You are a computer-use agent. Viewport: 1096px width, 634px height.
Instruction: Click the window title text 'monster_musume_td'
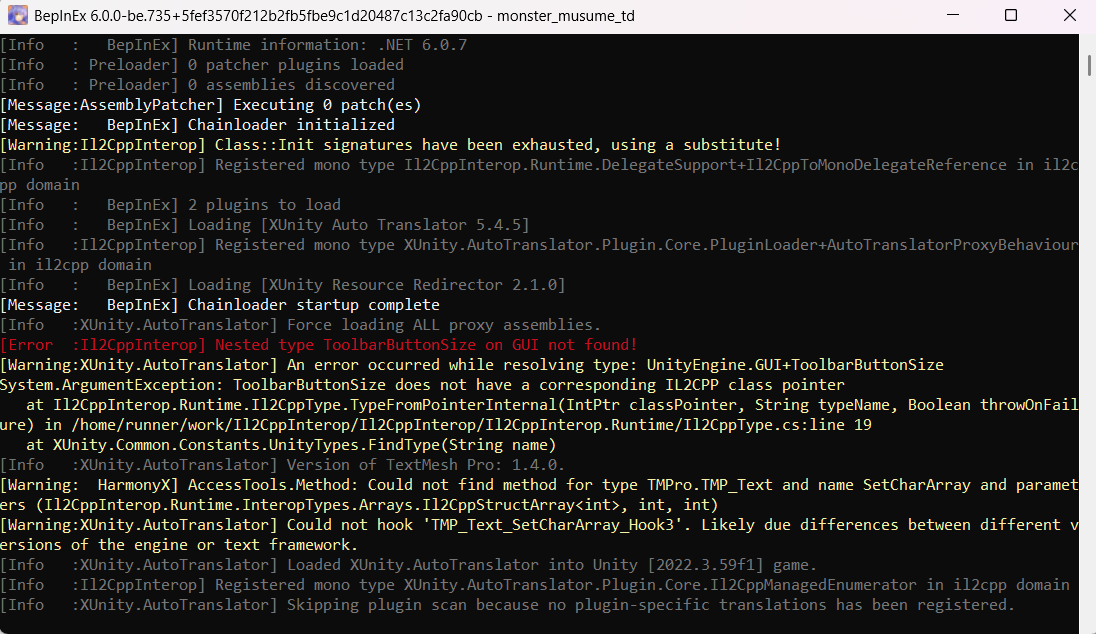tap(565, 16)
